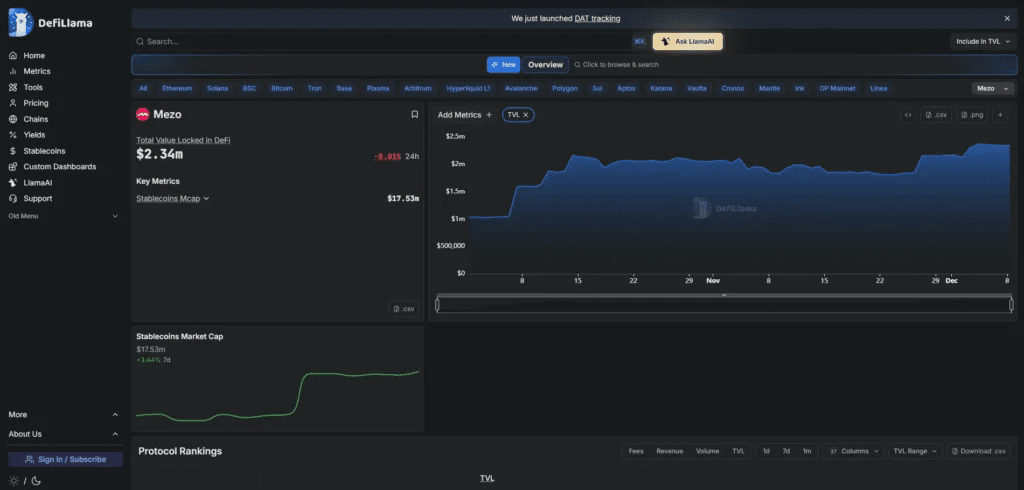Add chart to dashboard with plus icon
This screenshot has height=490, width=1024.
pos(1000,115)
